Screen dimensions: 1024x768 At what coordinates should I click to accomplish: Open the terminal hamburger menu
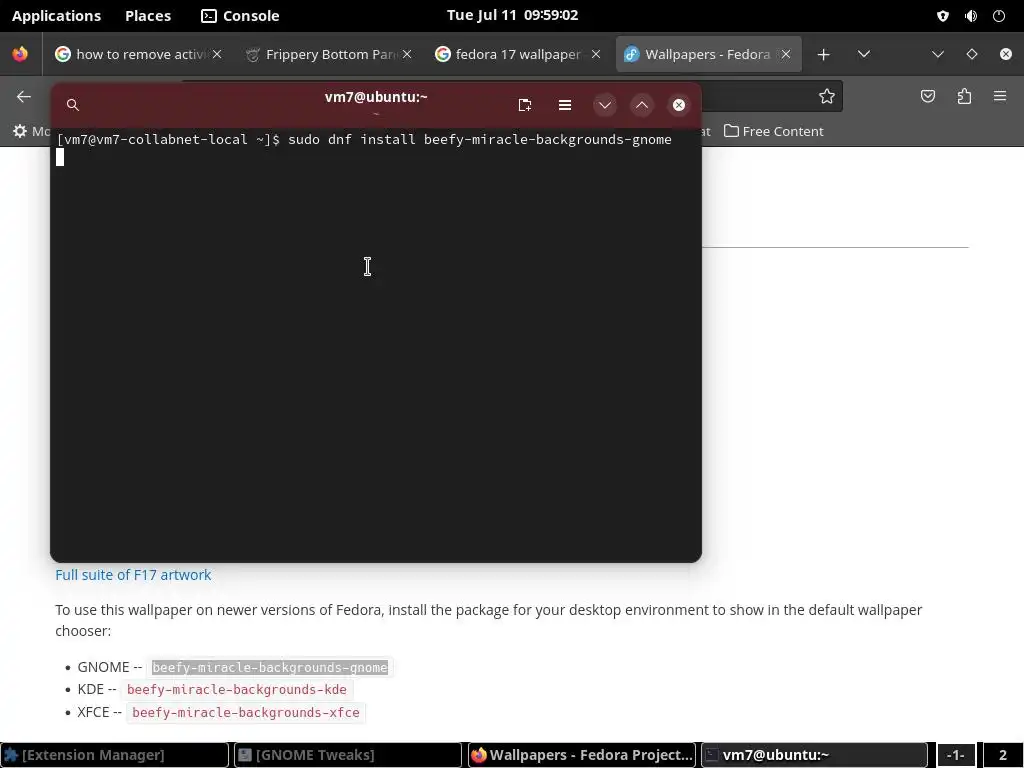(x=565, y=105)
